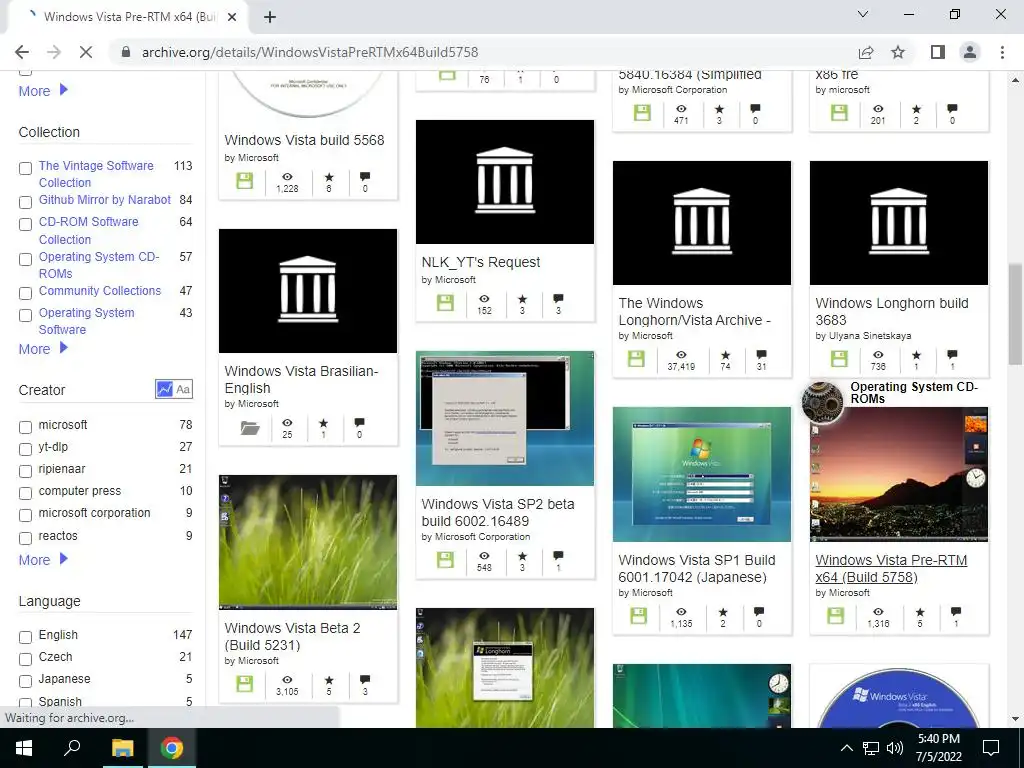
Task: Expand More under Creator filters
Action: 43,560
